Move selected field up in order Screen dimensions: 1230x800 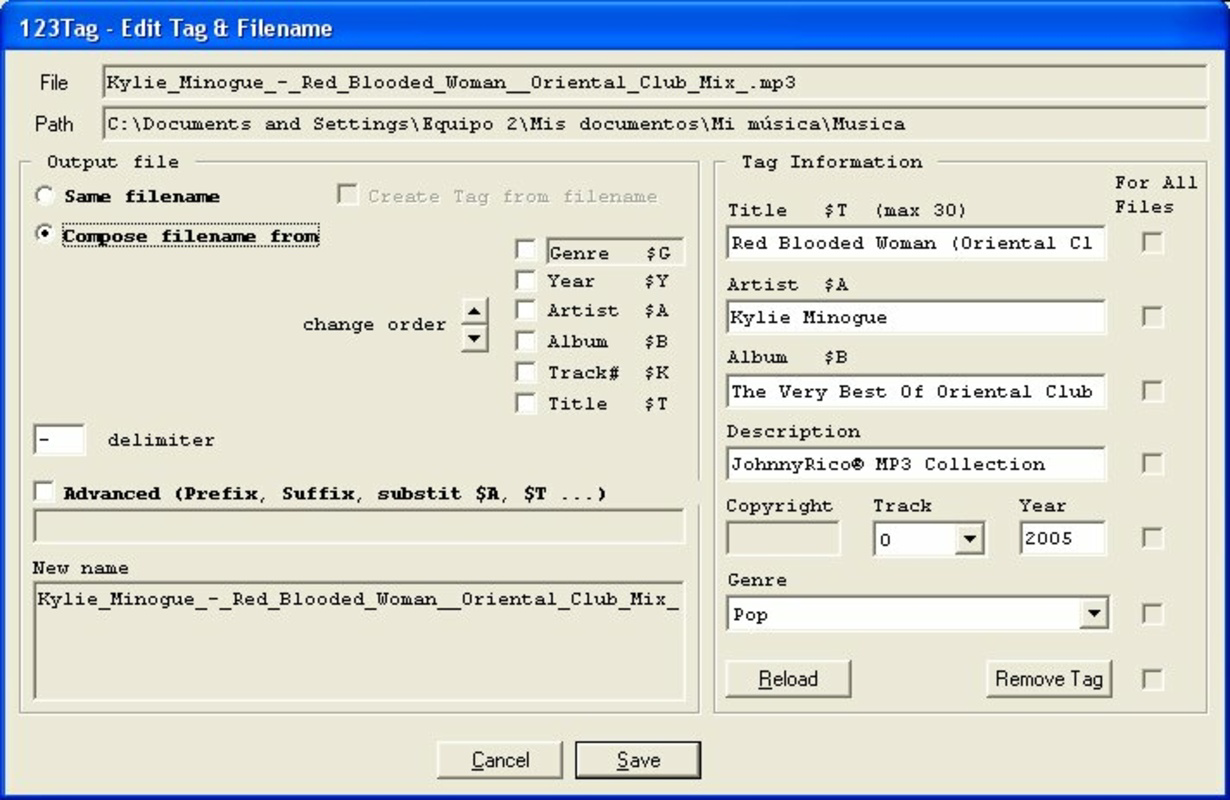475,311
